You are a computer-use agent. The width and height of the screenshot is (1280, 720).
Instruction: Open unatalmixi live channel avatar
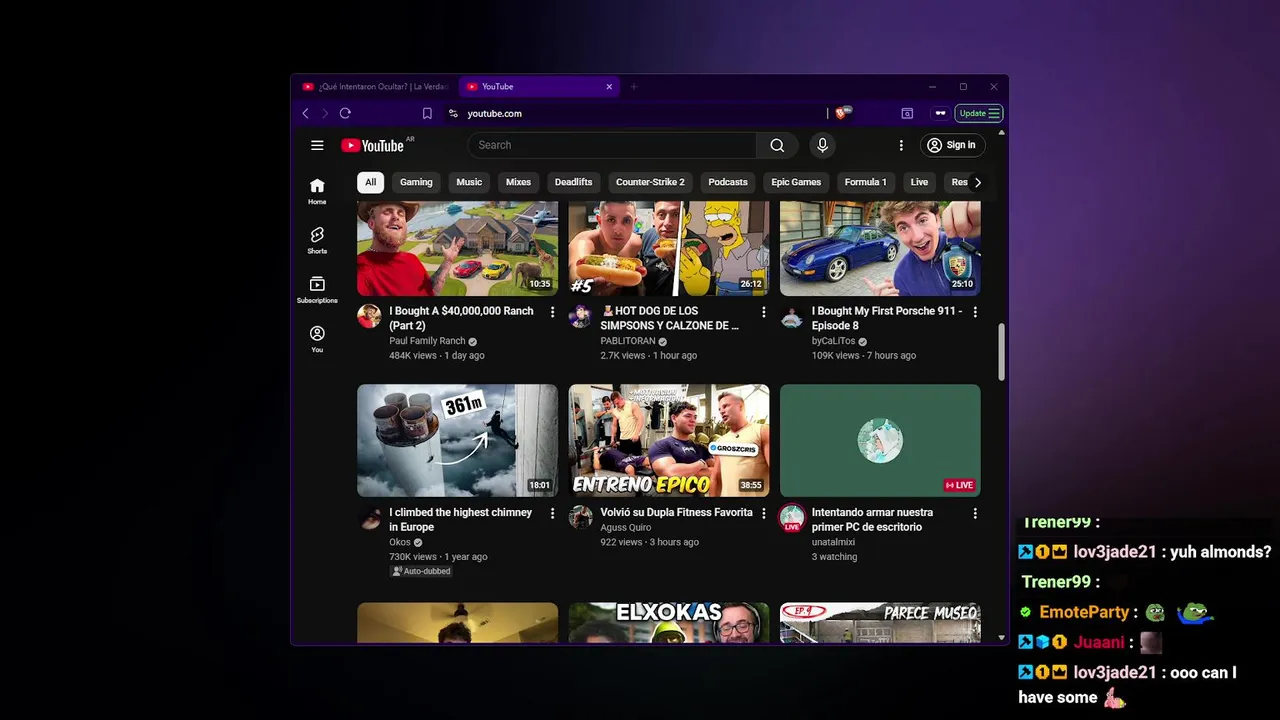(x=792, y=517)
